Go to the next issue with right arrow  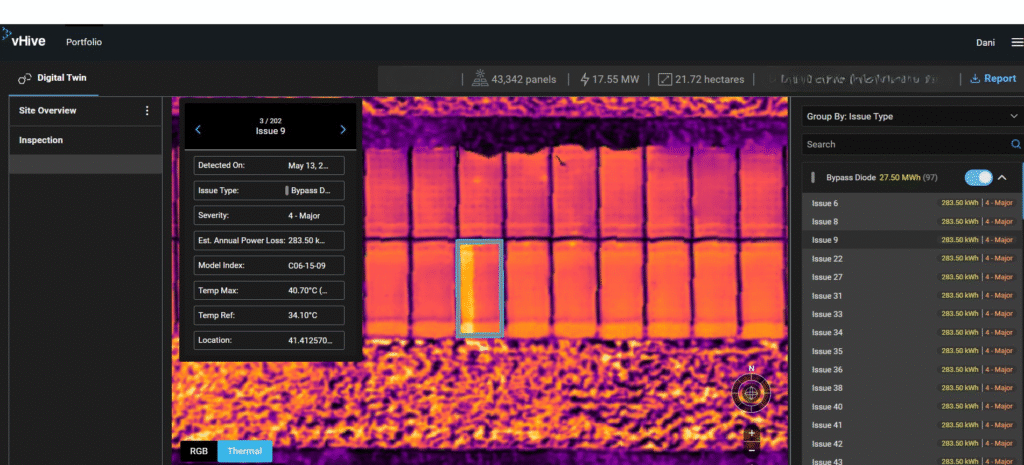[x=343, y=129]
